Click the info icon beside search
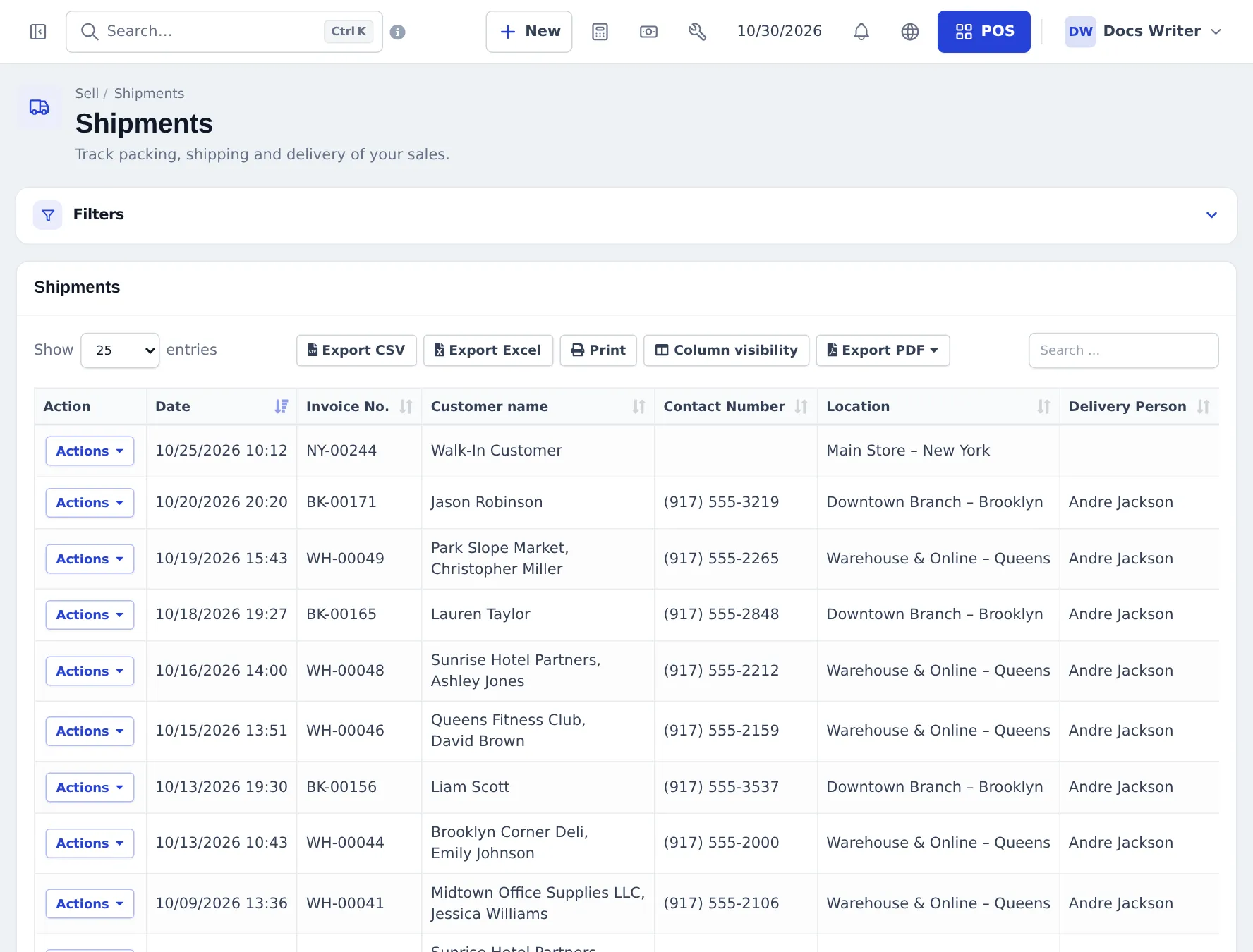Image resolution: width=1253 pixels, height=952 pixels. coord(398,32)
